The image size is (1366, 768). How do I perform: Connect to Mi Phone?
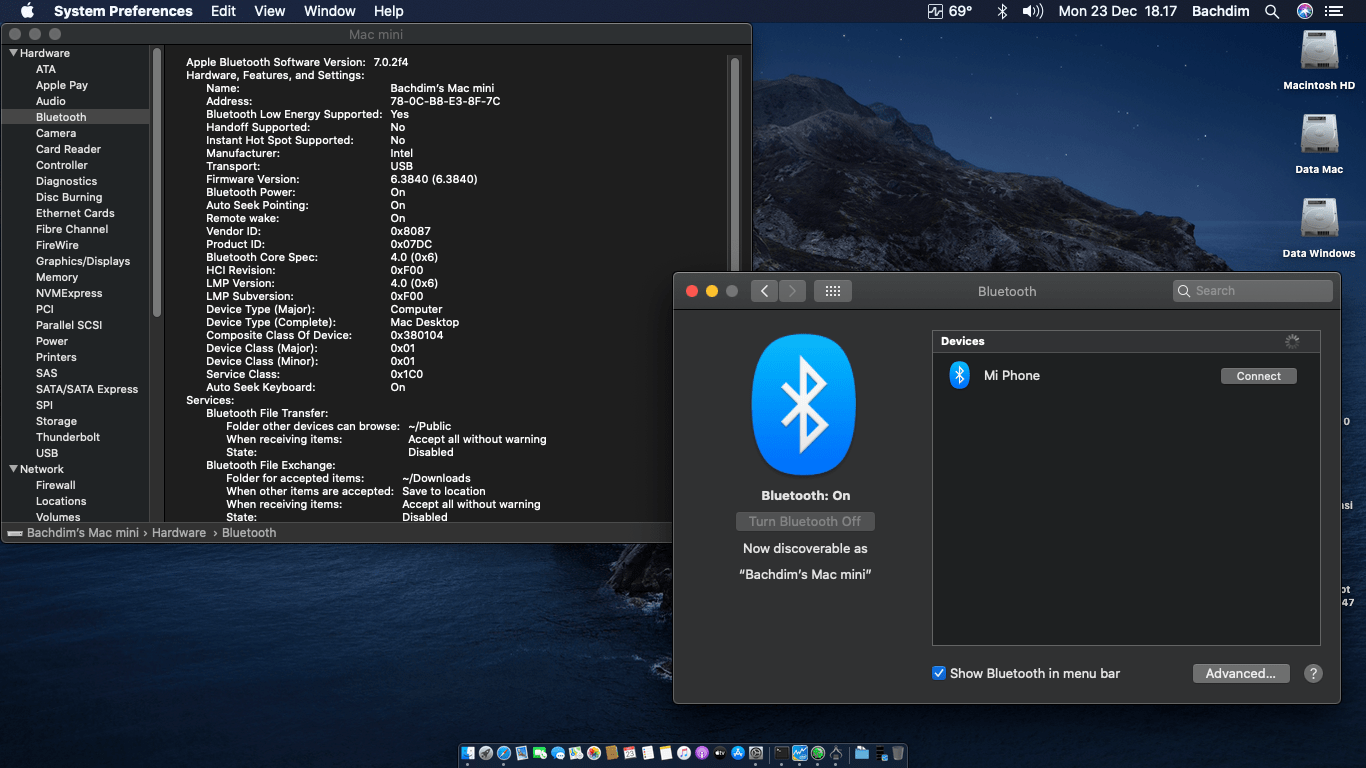click(x=1258, y=376)
